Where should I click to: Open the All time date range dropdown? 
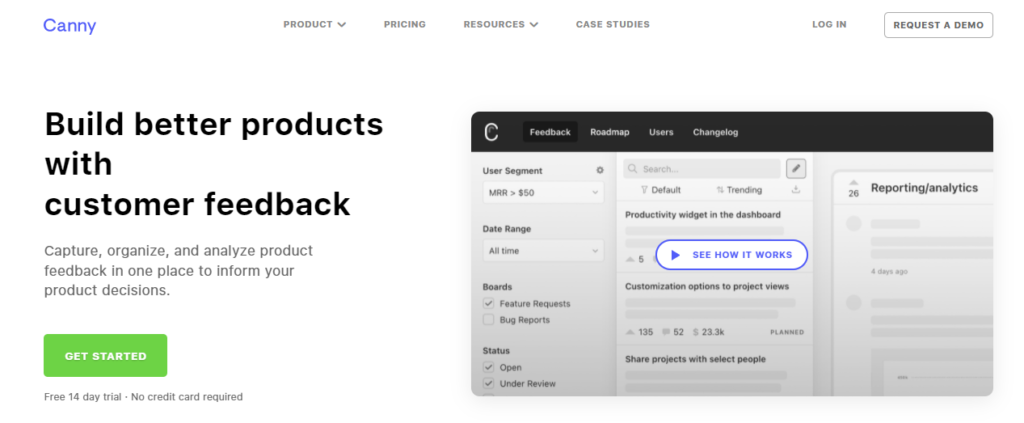pos(542,251)
